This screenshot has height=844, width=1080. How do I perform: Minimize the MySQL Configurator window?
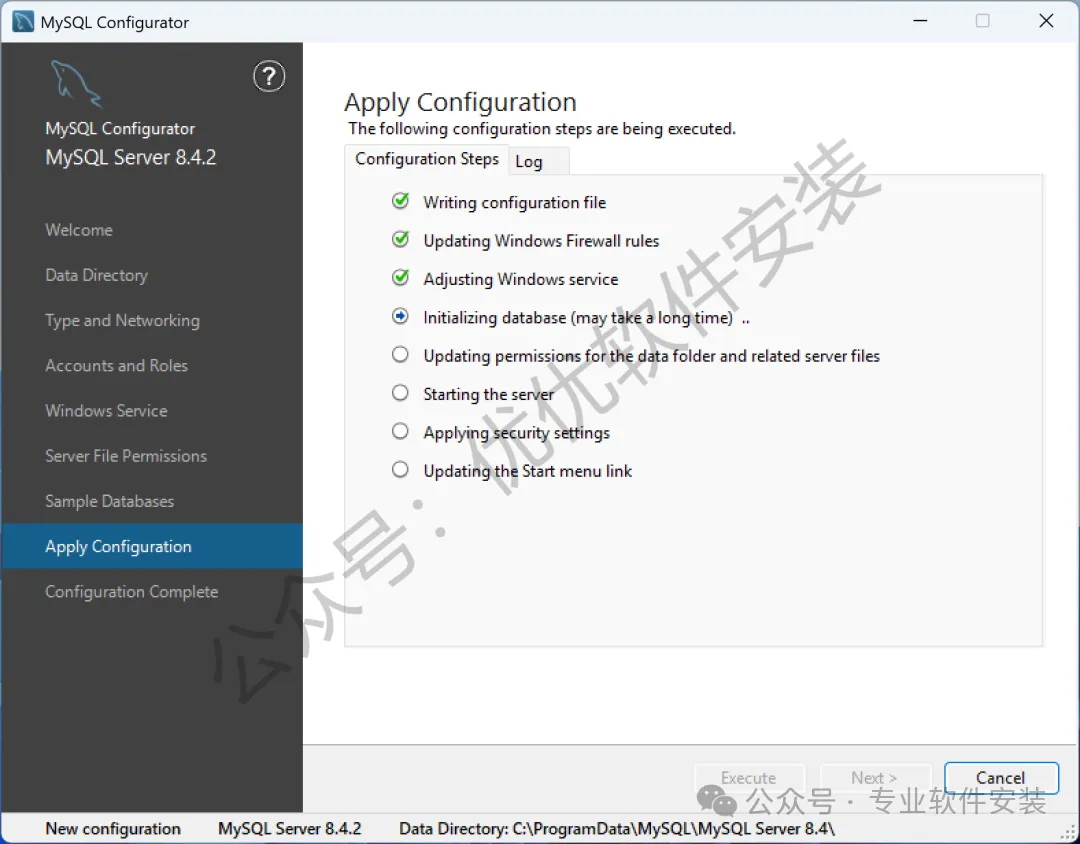pos(920,21)
